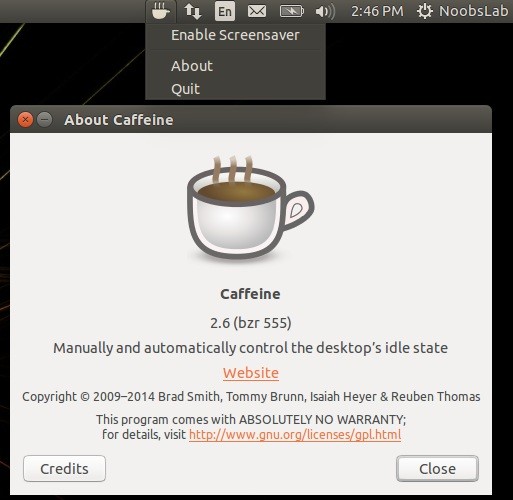
Task: Minimize the About Caffeine dialog
Action: click(x=44, y=120)
